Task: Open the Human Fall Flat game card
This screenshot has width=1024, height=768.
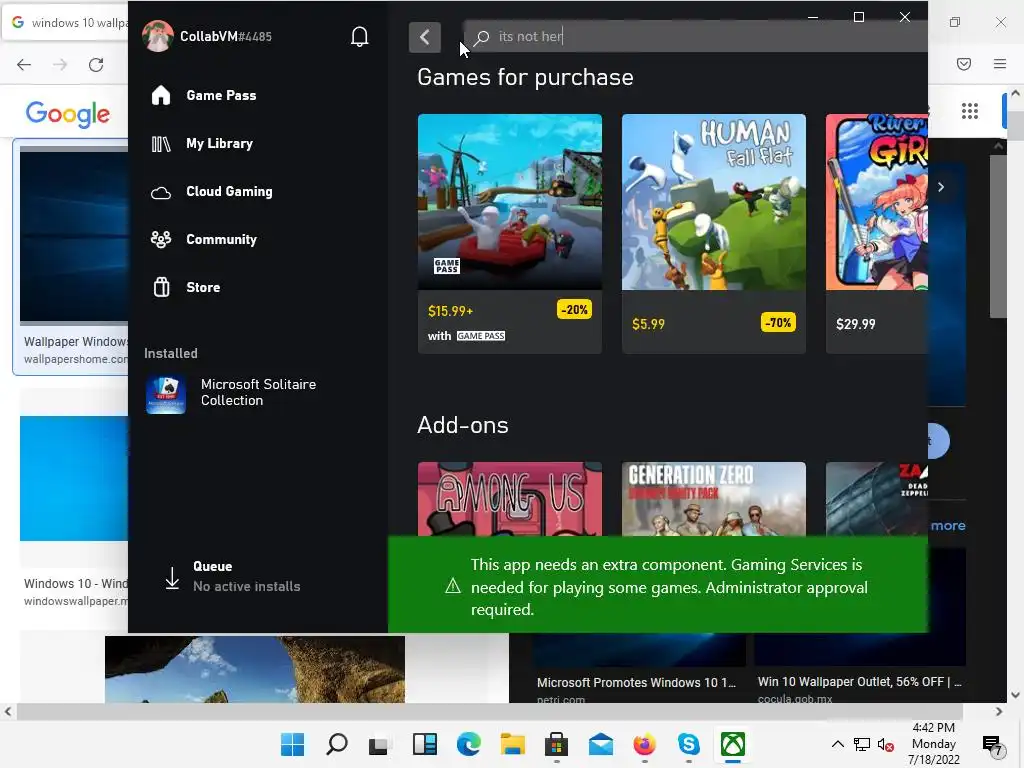Action: [x=714, y=234]
